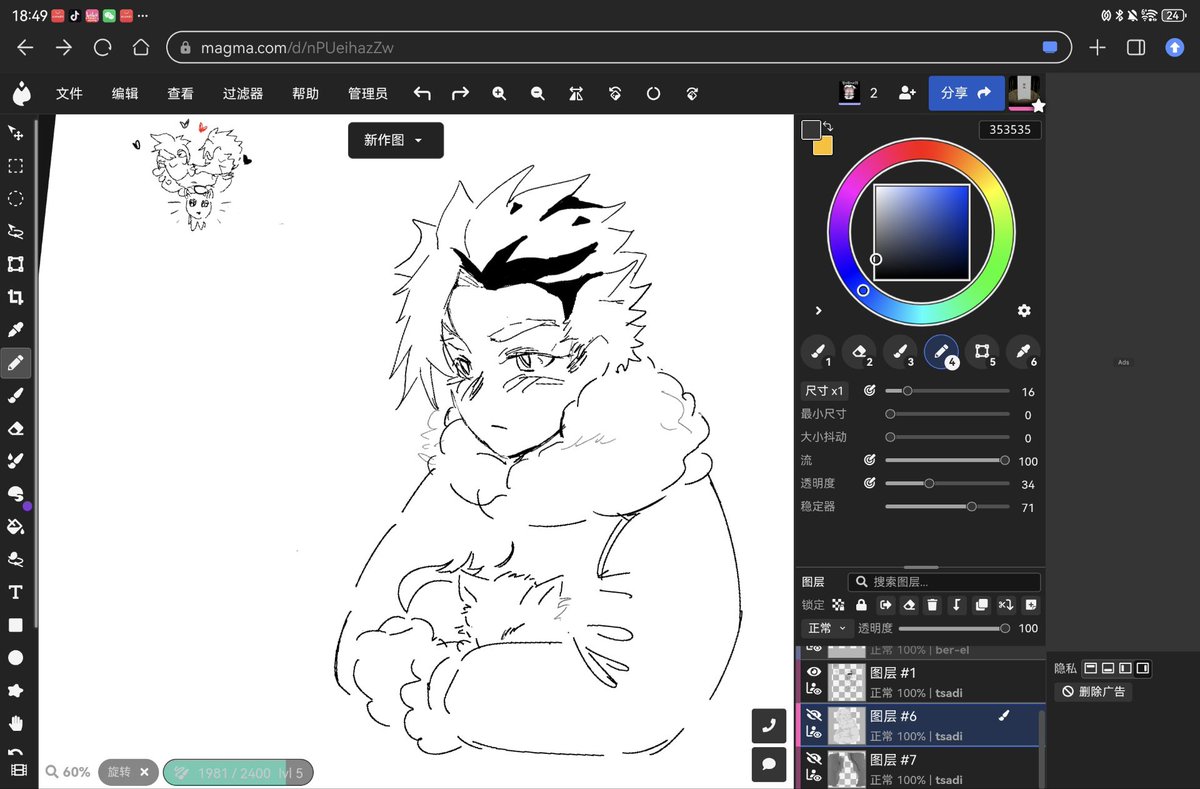1200x789 pixels.
Task: Toggle pen pressure for 尺寸 size
Action: 869,391
